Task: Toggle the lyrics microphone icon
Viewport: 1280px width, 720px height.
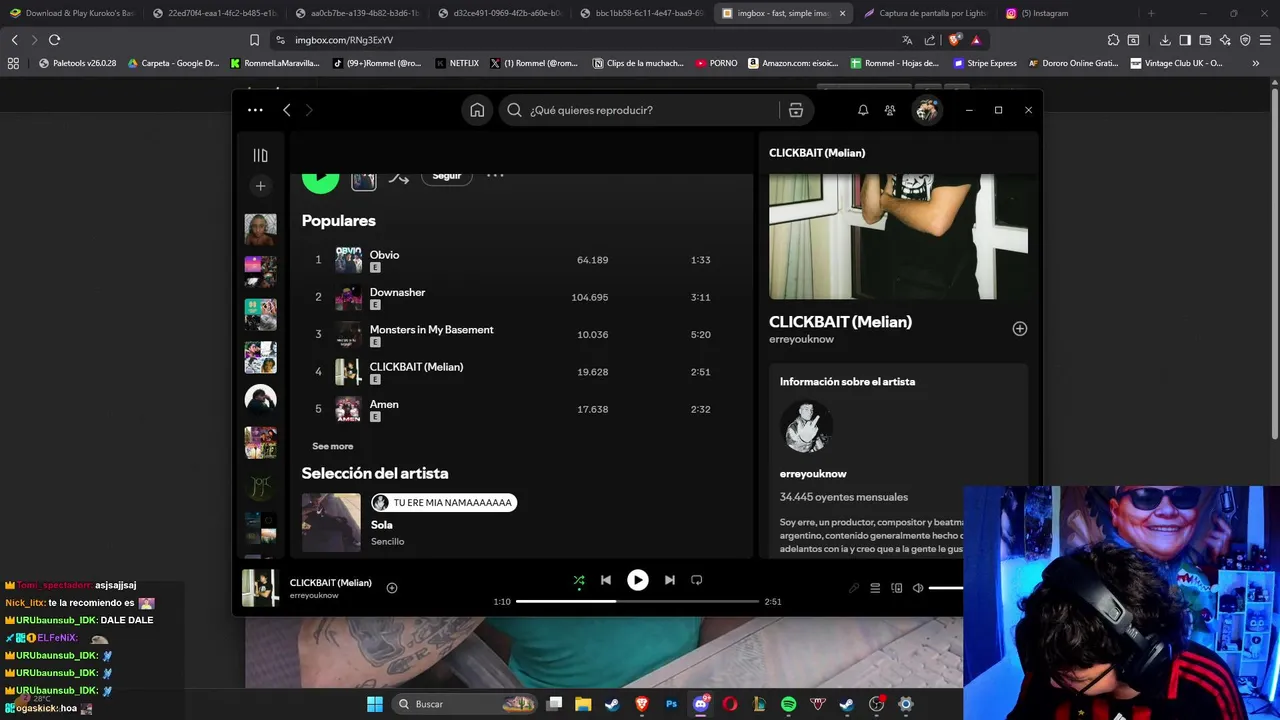Action: pos(854,588)
